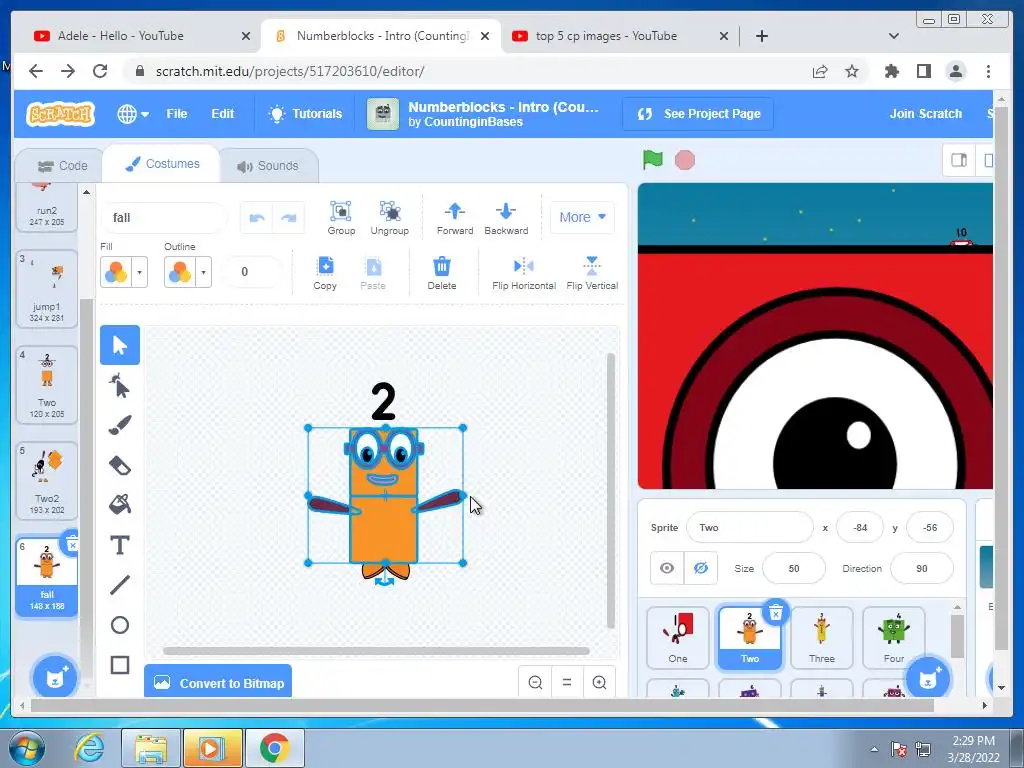Open a new browser tab
Image resolution: width=1024 pixels, height=768 pixels.
click(x=761, y=36)
